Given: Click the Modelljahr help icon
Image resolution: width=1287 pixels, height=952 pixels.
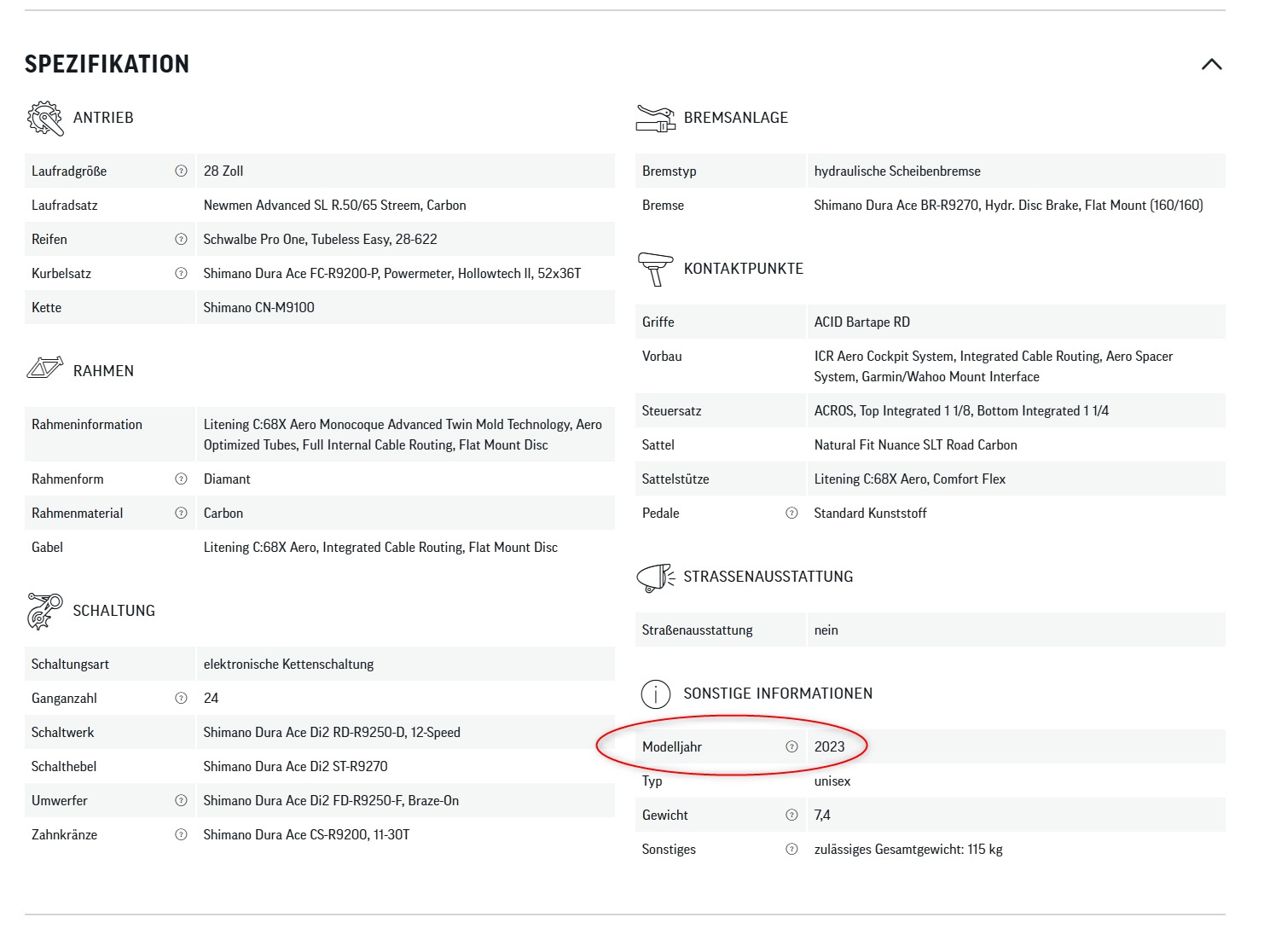Looking at the screenshot, I should (x=791, y=746).
